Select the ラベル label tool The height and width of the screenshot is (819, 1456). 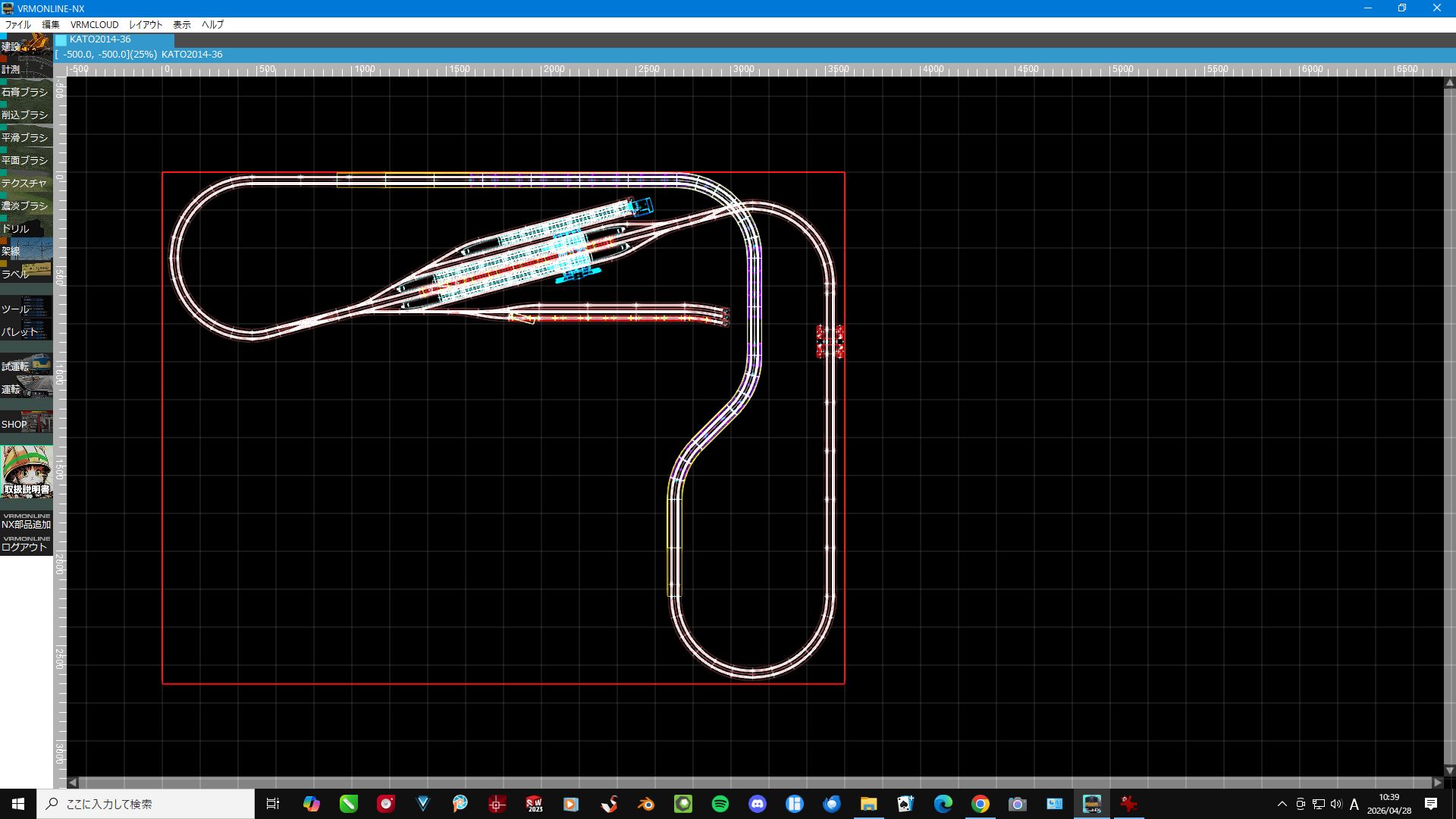click(27, 272)
